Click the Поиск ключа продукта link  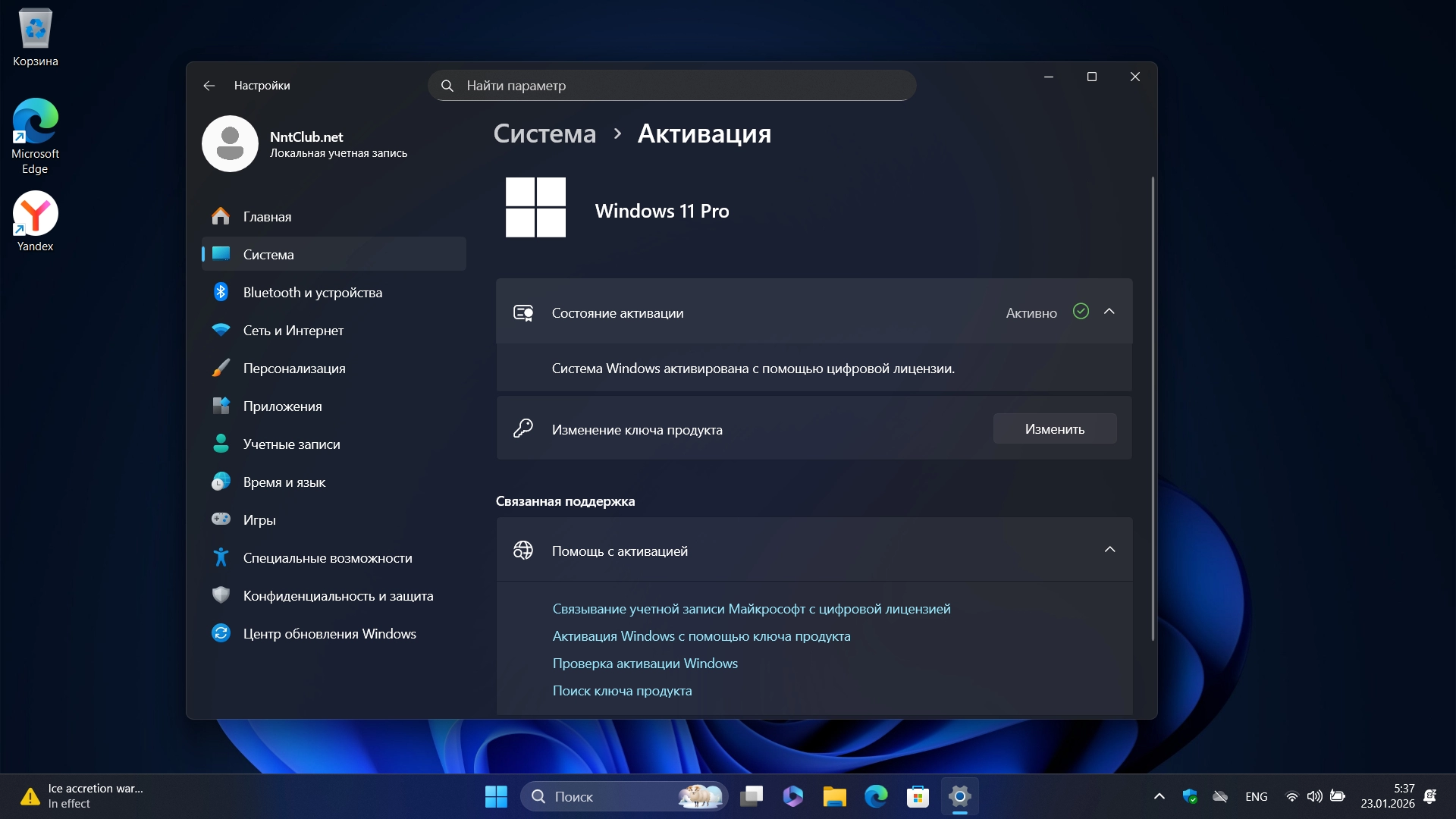click(622, 691)
